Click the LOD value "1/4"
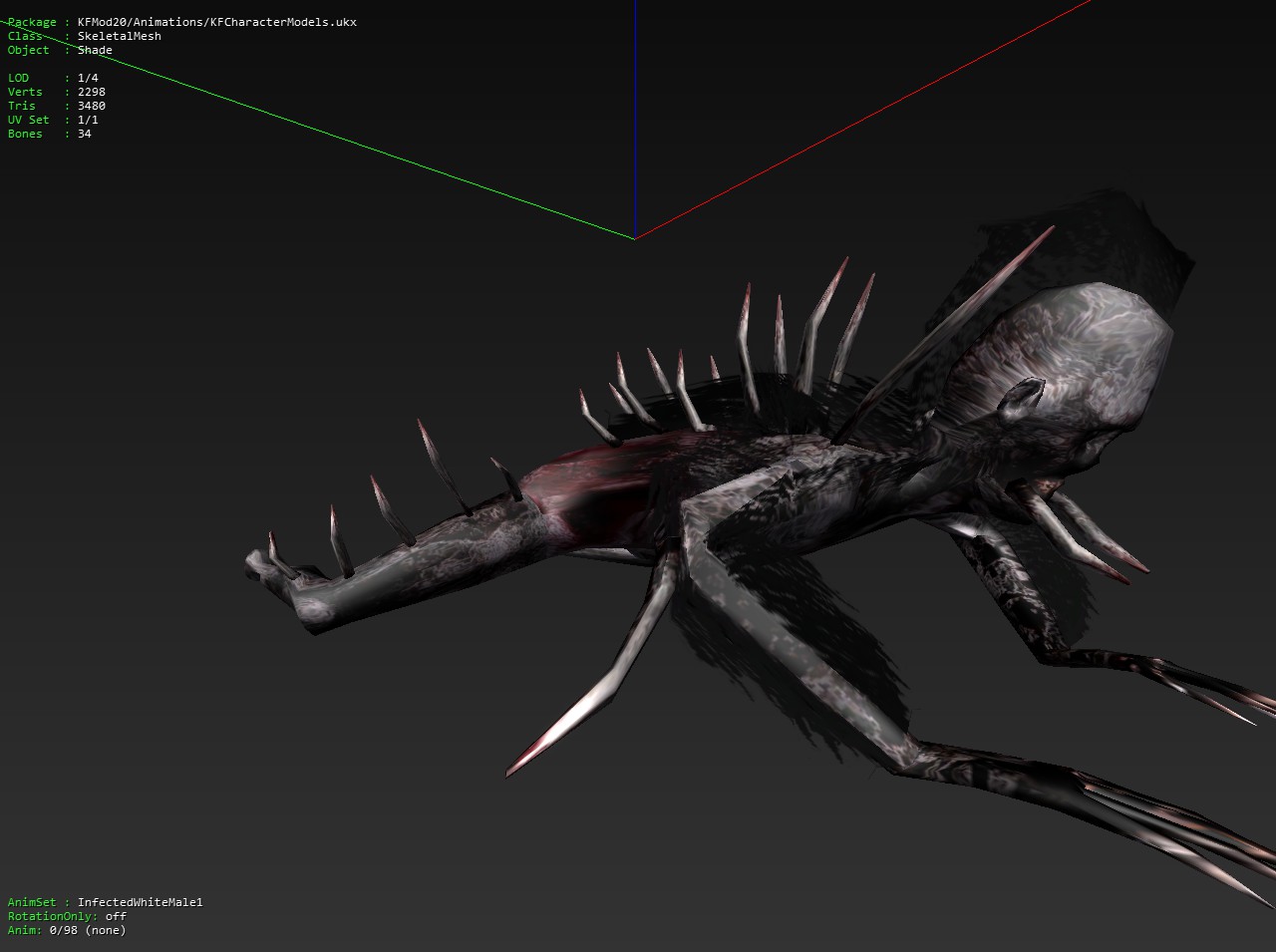Screen dimensions: 1276x952 88,78
